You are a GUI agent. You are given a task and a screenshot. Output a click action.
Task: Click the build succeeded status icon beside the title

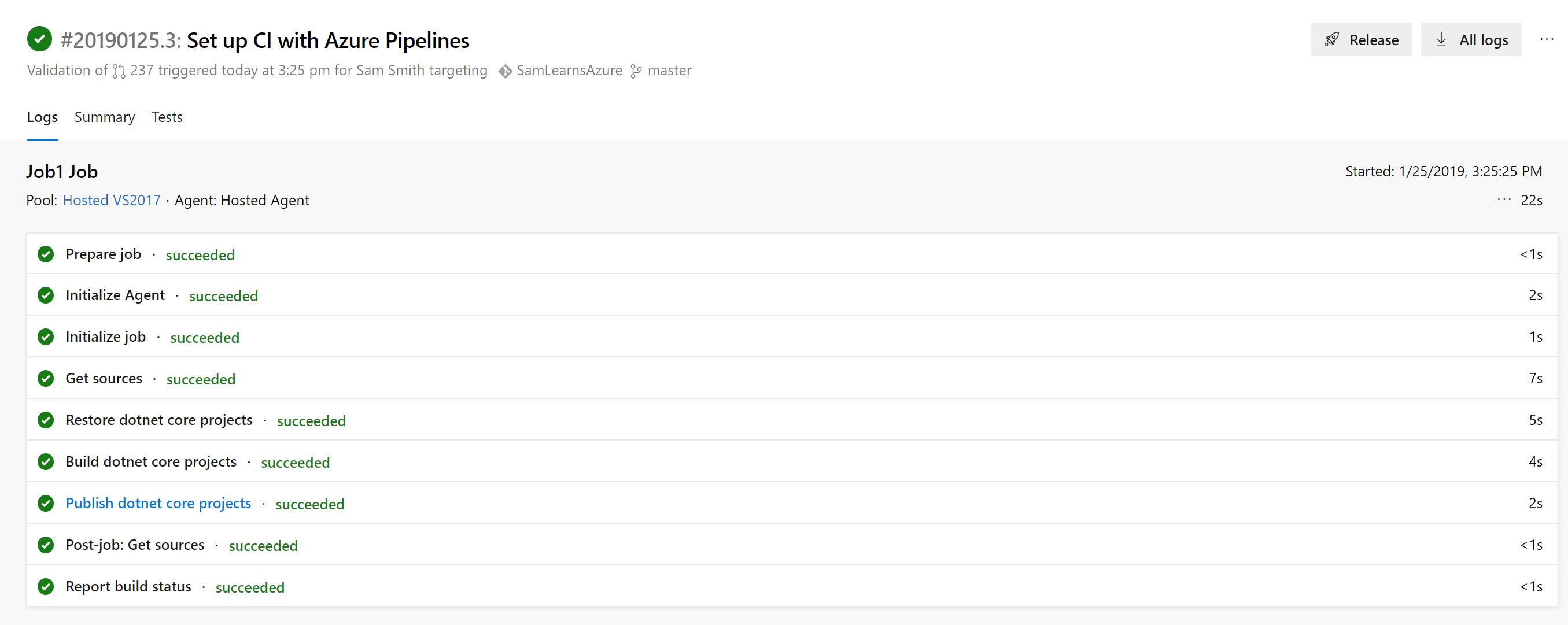(x=39, y=39)
